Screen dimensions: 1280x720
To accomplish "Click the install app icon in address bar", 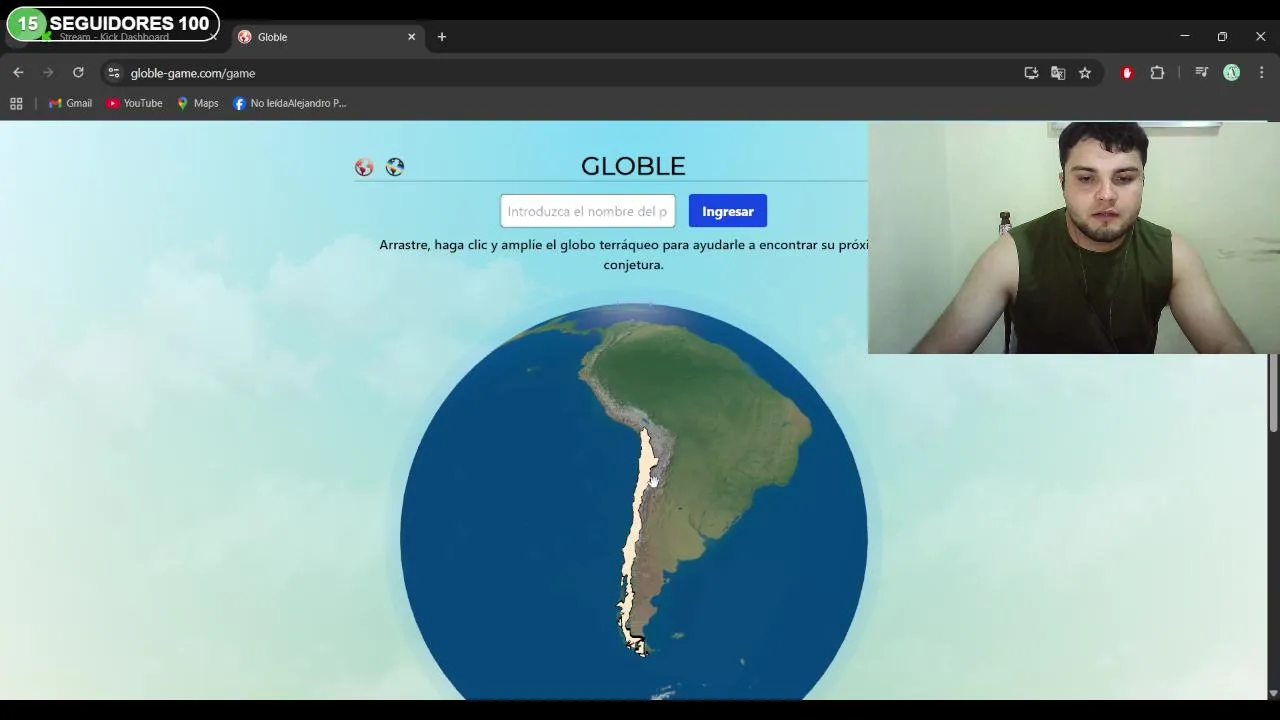I will (1031, 73).
